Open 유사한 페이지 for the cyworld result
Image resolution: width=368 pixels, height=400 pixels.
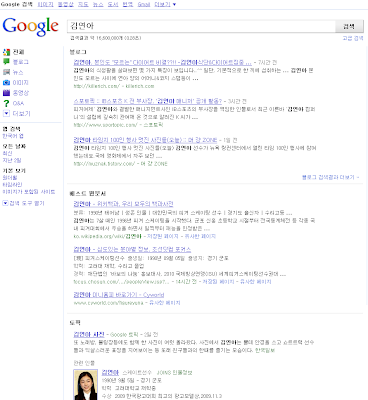click(165, 303)
